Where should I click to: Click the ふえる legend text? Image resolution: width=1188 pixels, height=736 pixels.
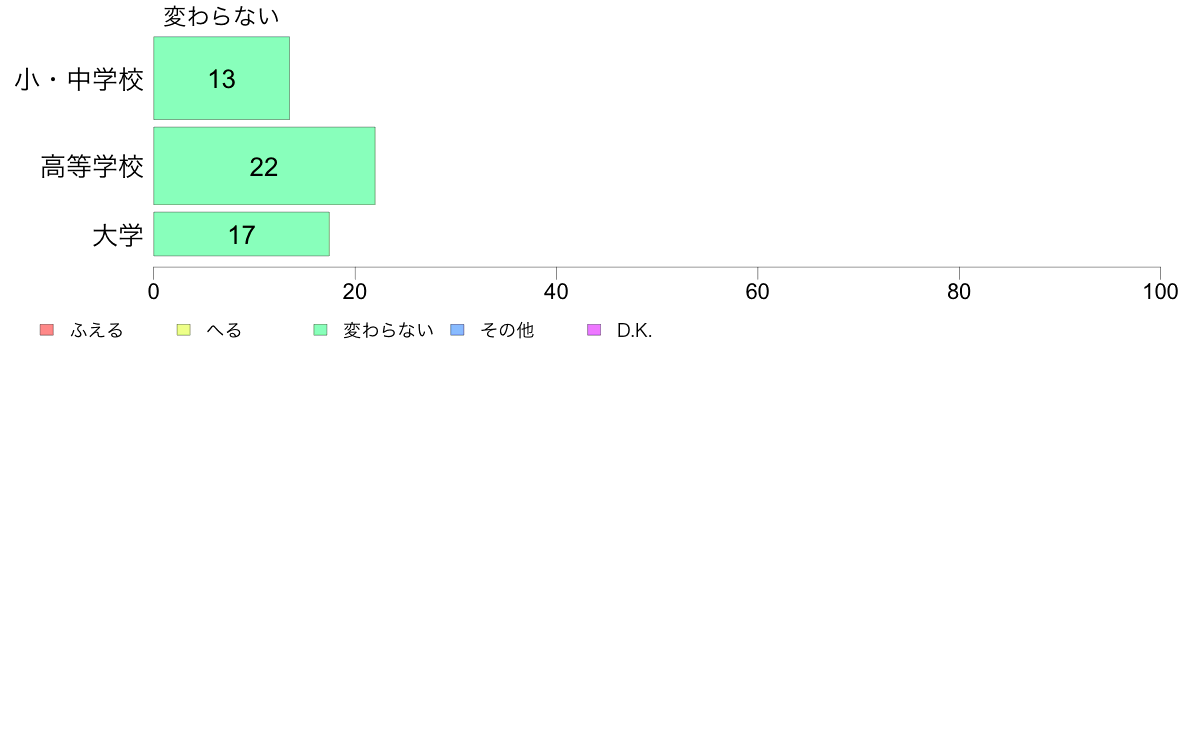click(x=96, y=330)
